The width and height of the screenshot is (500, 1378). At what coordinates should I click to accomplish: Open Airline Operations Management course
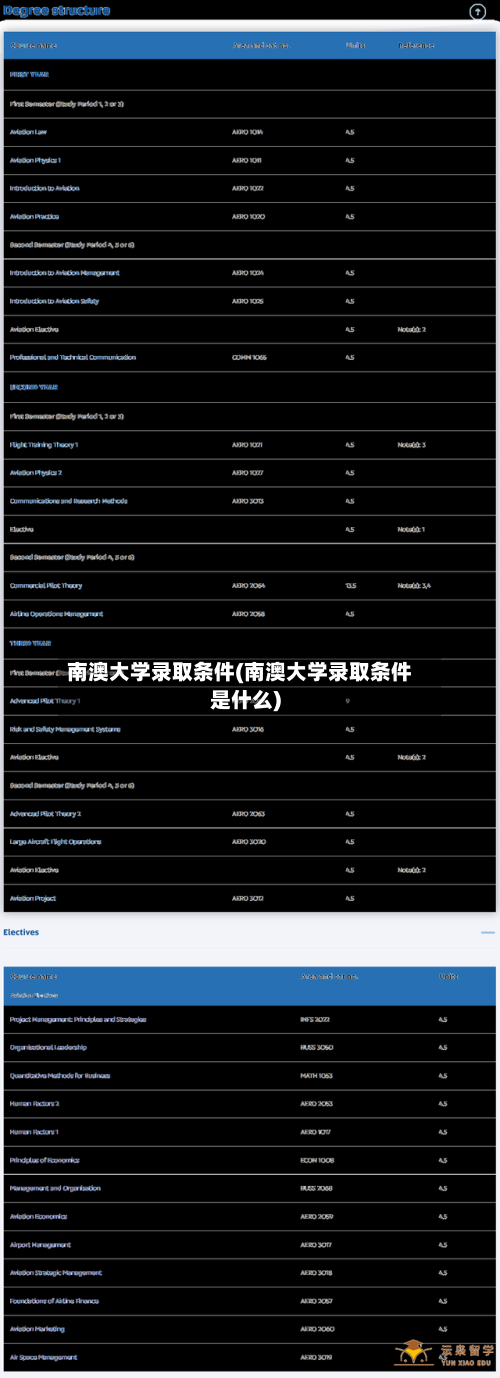point(56,614)
